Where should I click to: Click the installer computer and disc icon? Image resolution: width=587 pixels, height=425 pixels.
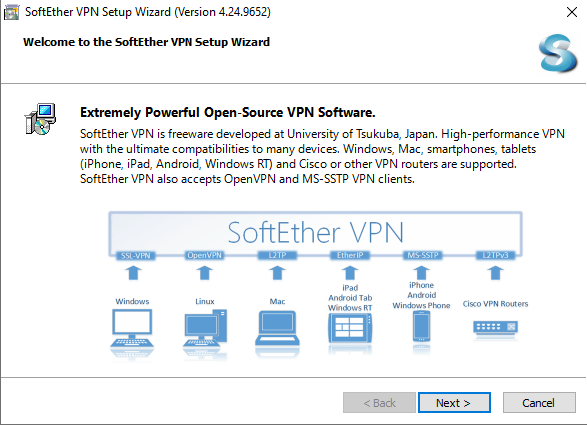(x=40, y=119)
